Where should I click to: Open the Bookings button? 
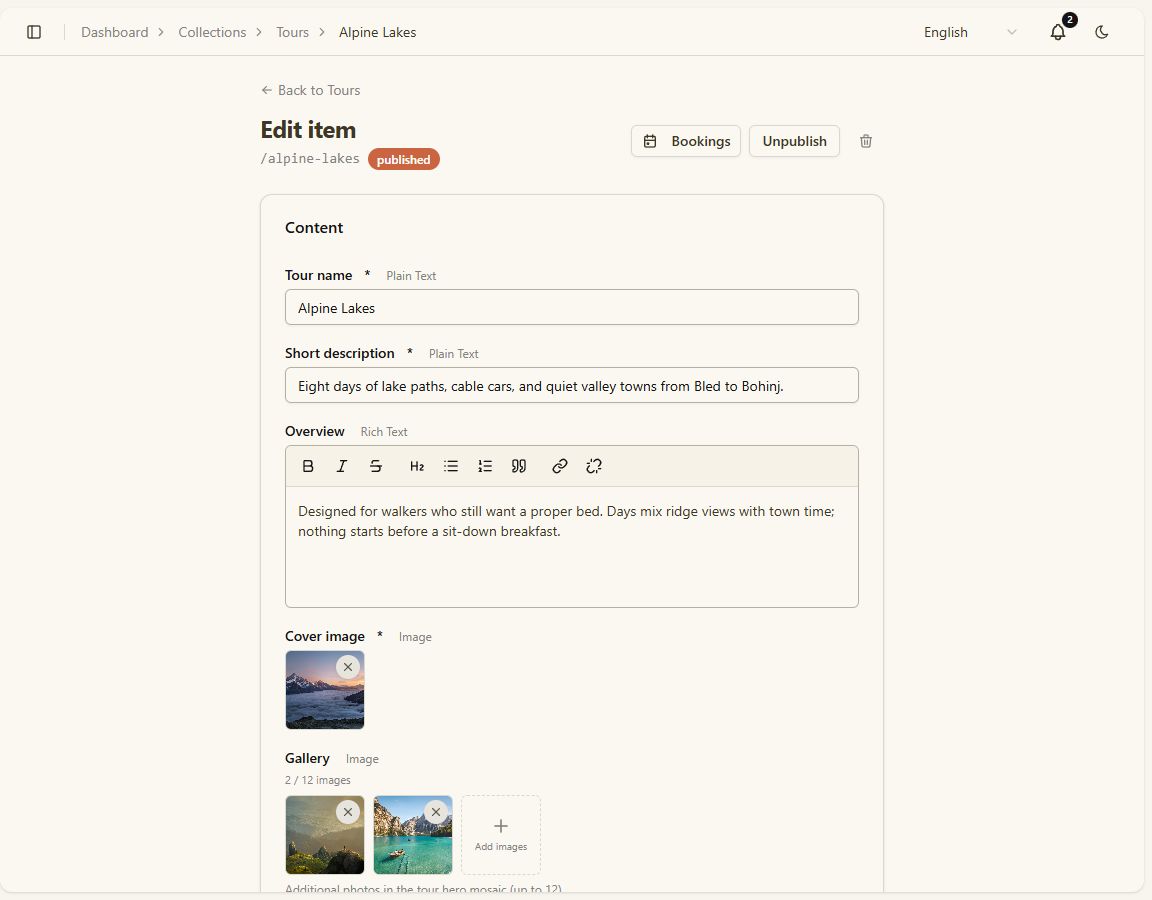click(685, 141)
